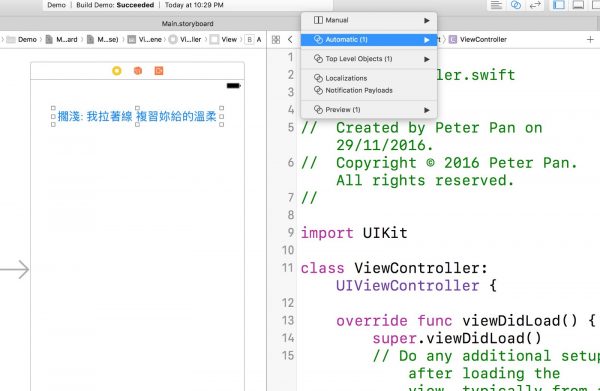The image size is (600, 391).
Task: Click the orange First Responder cube icon
Action: pyautogui.click(x=138, y=71)
